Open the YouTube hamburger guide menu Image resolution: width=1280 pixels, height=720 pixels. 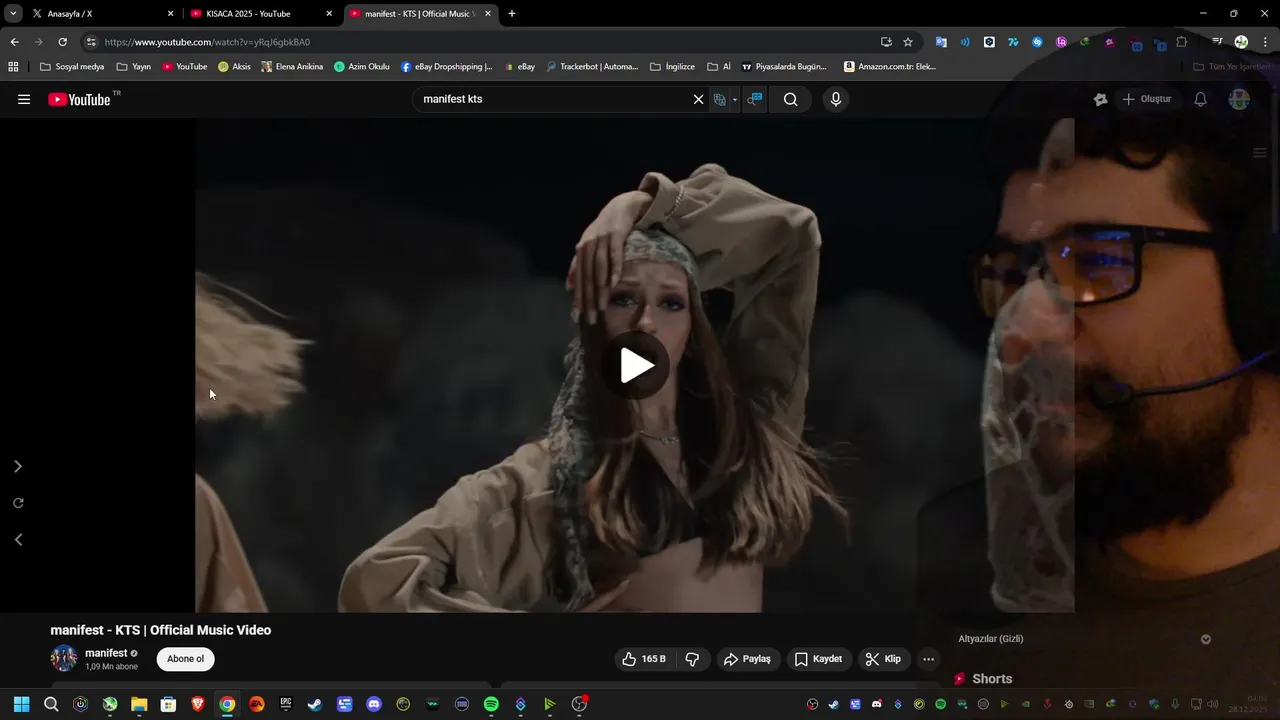click(x=24, y=99)
